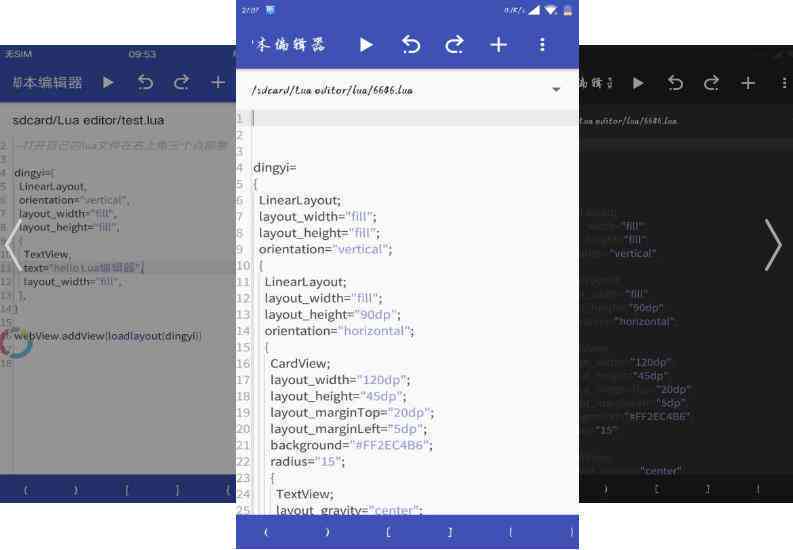The height and width of the screenshot is (550, 793).
Task: Insert the [ symbol from the center bottom bar
Action: point(388,532)
